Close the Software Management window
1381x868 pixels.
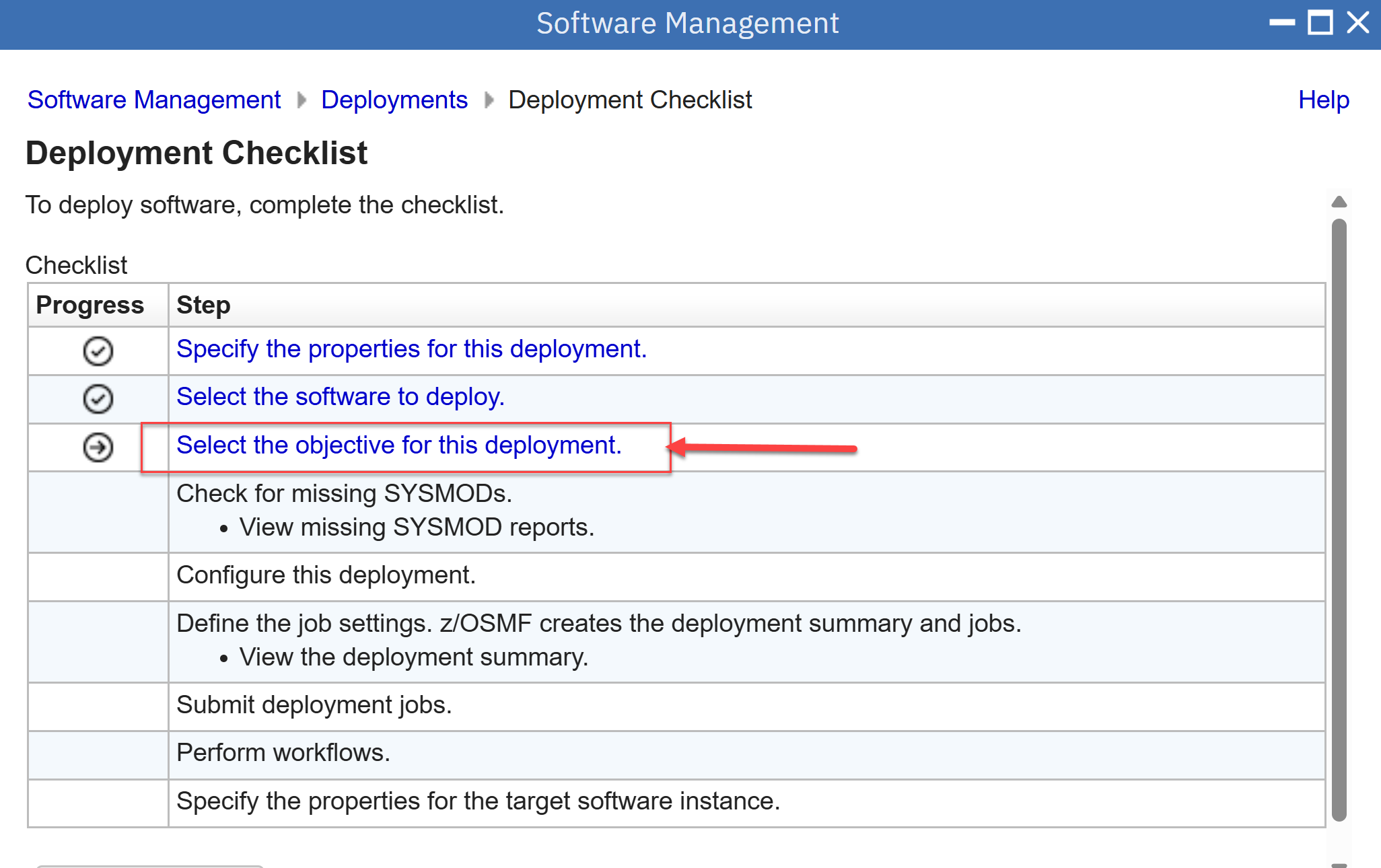[1358, 23]
